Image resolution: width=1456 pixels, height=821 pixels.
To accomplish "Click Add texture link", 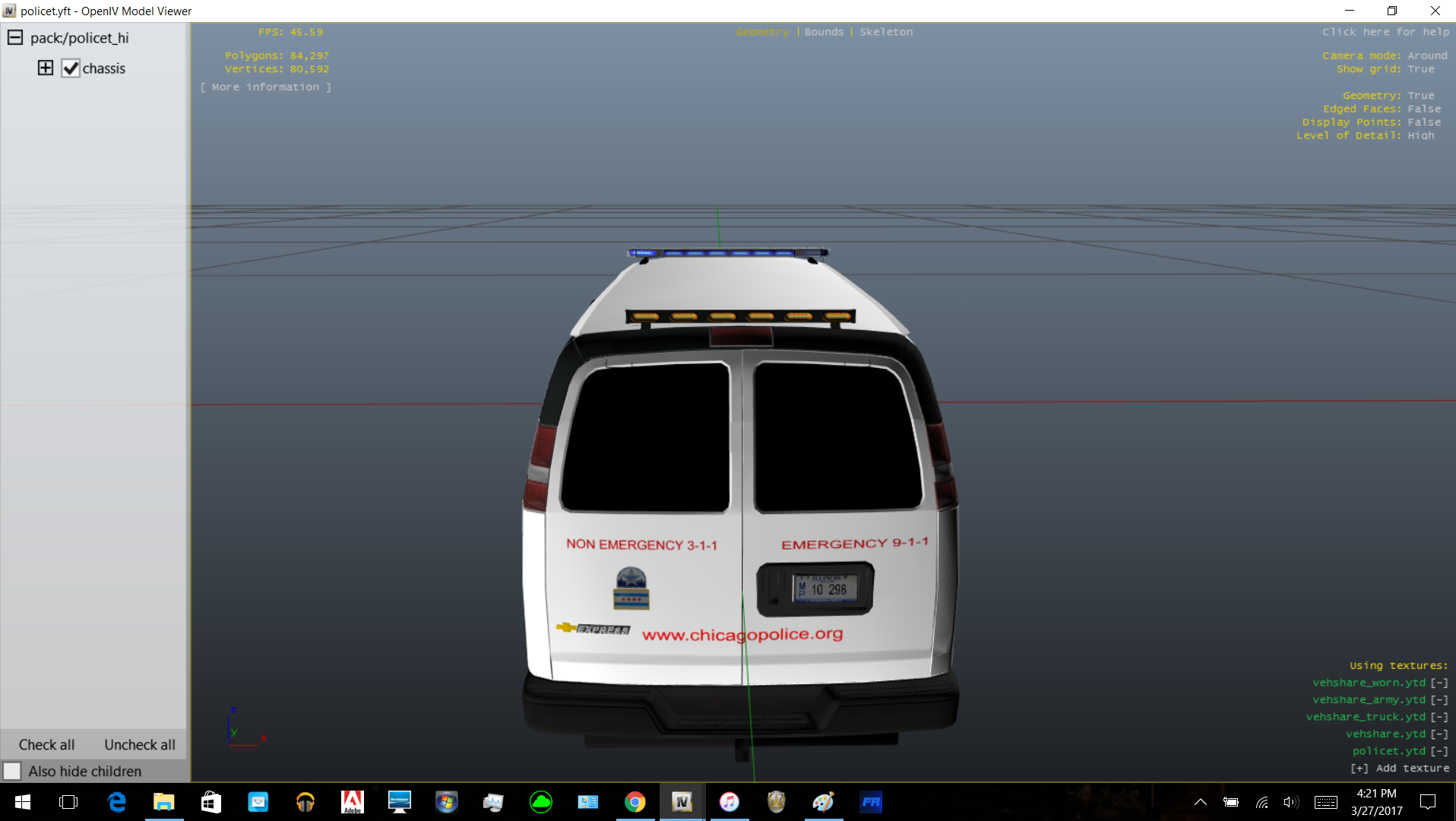I will point(1400,769).
